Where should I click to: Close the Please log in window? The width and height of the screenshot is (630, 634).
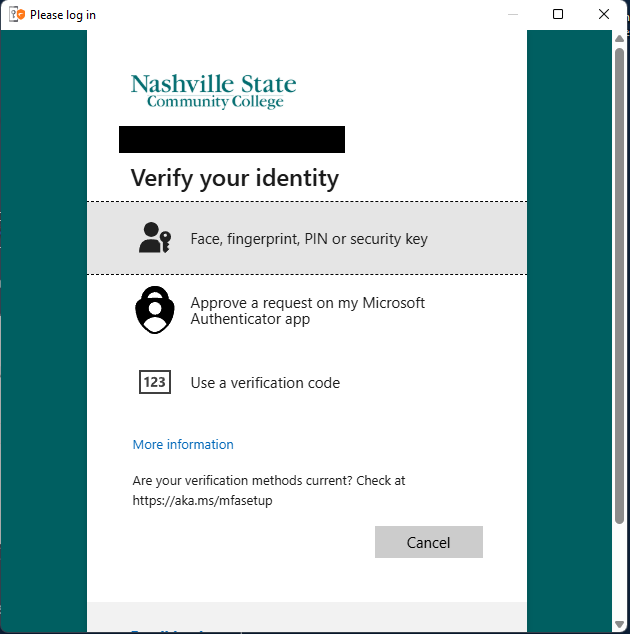pos(604,14)
